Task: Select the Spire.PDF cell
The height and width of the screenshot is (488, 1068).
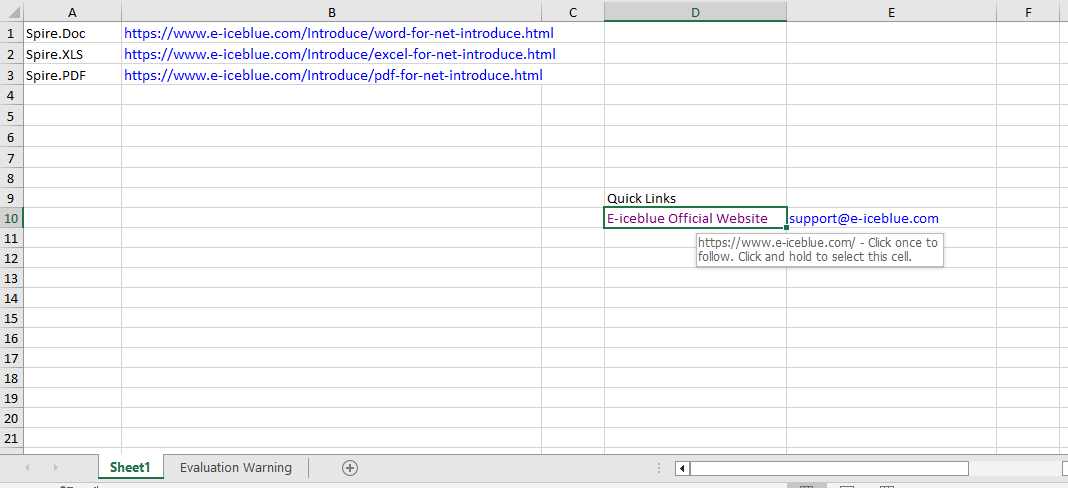Action: (x=73, y=75)
